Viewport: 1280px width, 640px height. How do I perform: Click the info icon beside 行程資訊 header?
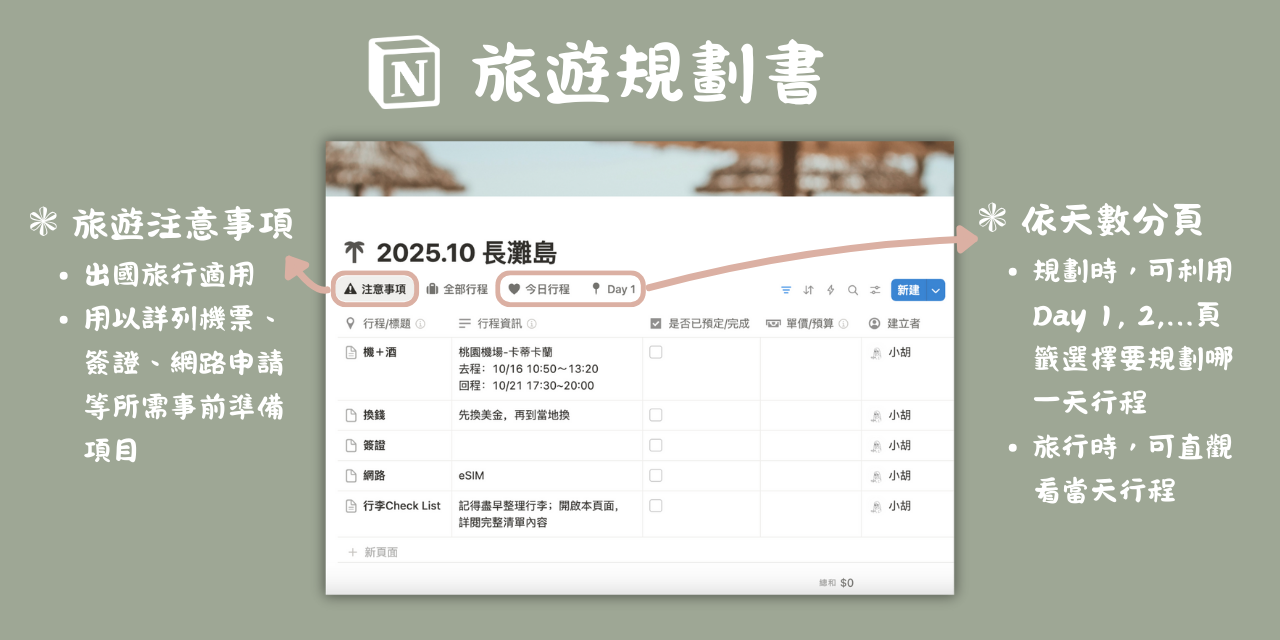532,324
